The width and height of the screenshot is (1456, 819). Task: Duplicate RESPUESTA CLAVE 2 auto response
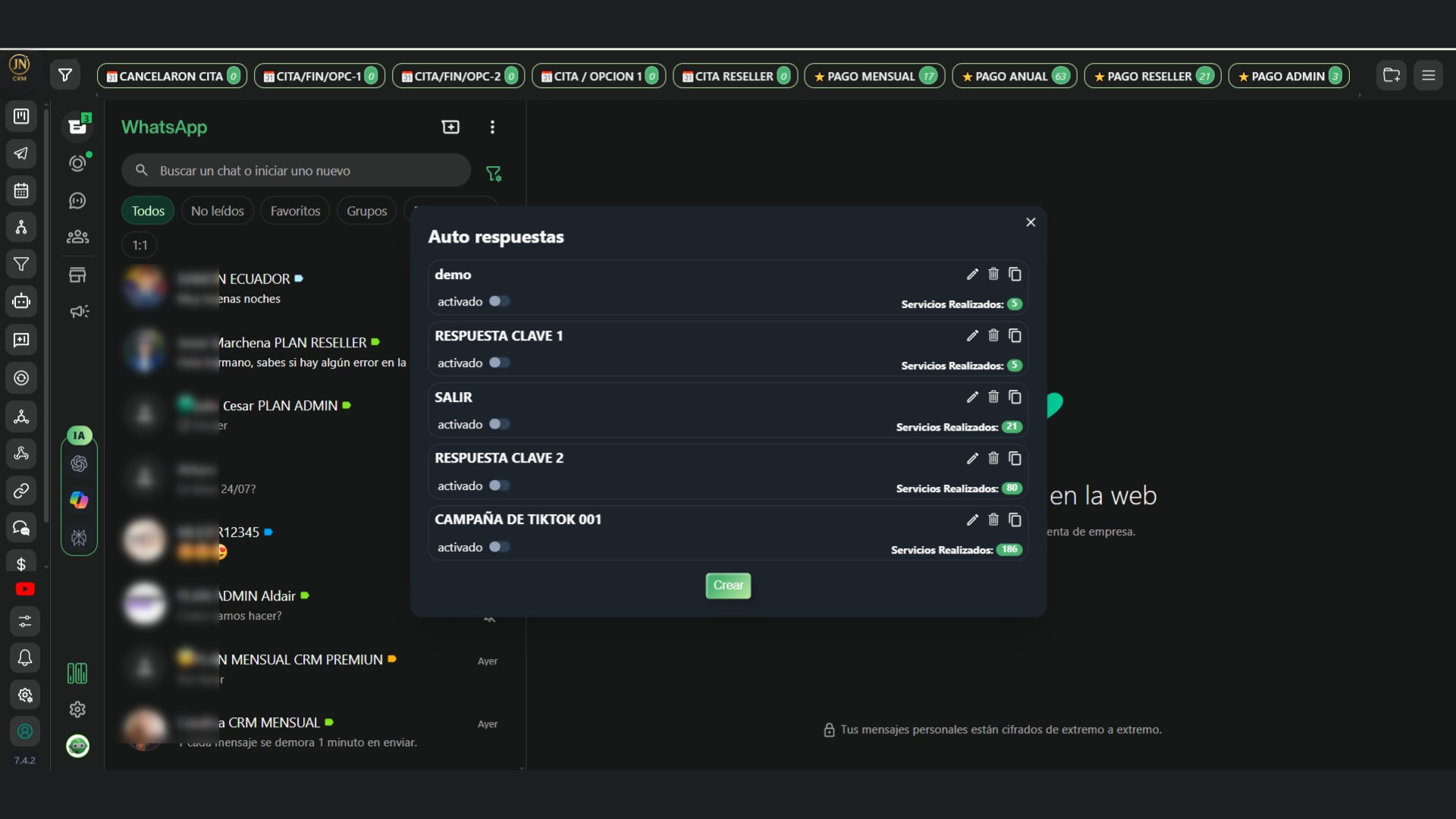[x=1015, y=458]
